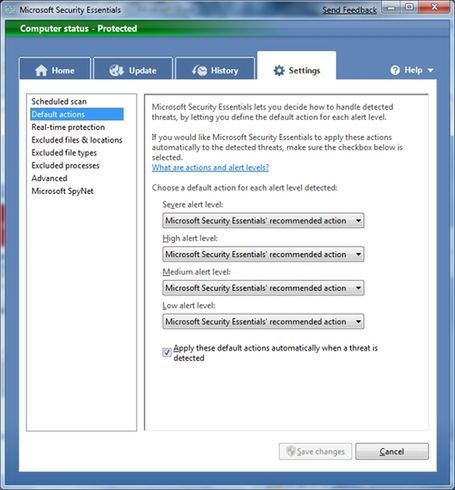The image size is (455, 490).
Task: Switch to the Update tab
Action: 133,69
